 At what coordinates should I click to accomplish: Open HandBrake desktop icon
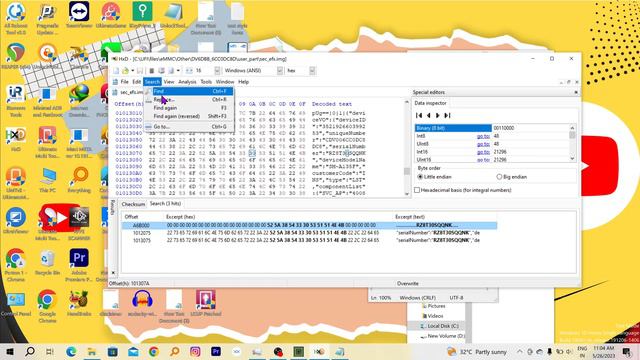coord(79,304)
